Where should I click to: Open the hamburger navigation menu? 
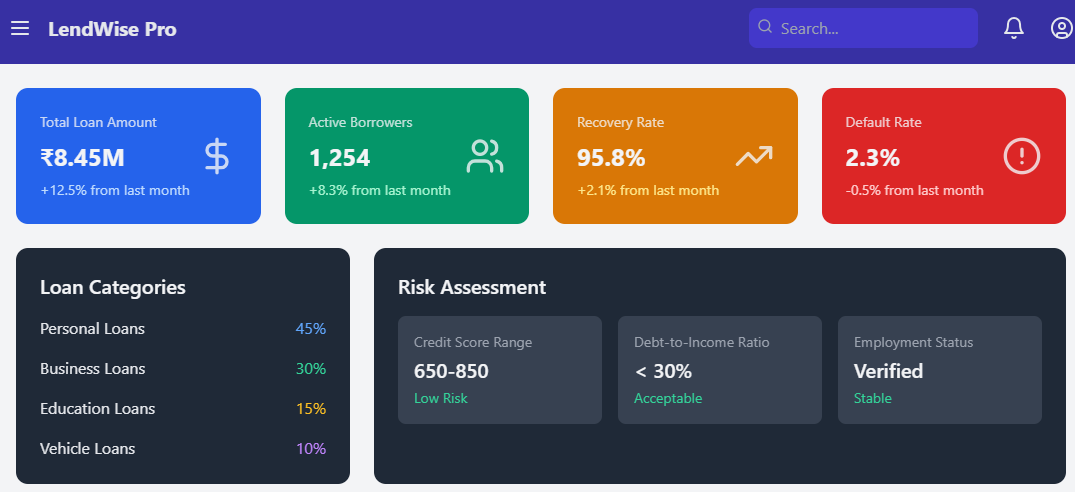point(20,29)
